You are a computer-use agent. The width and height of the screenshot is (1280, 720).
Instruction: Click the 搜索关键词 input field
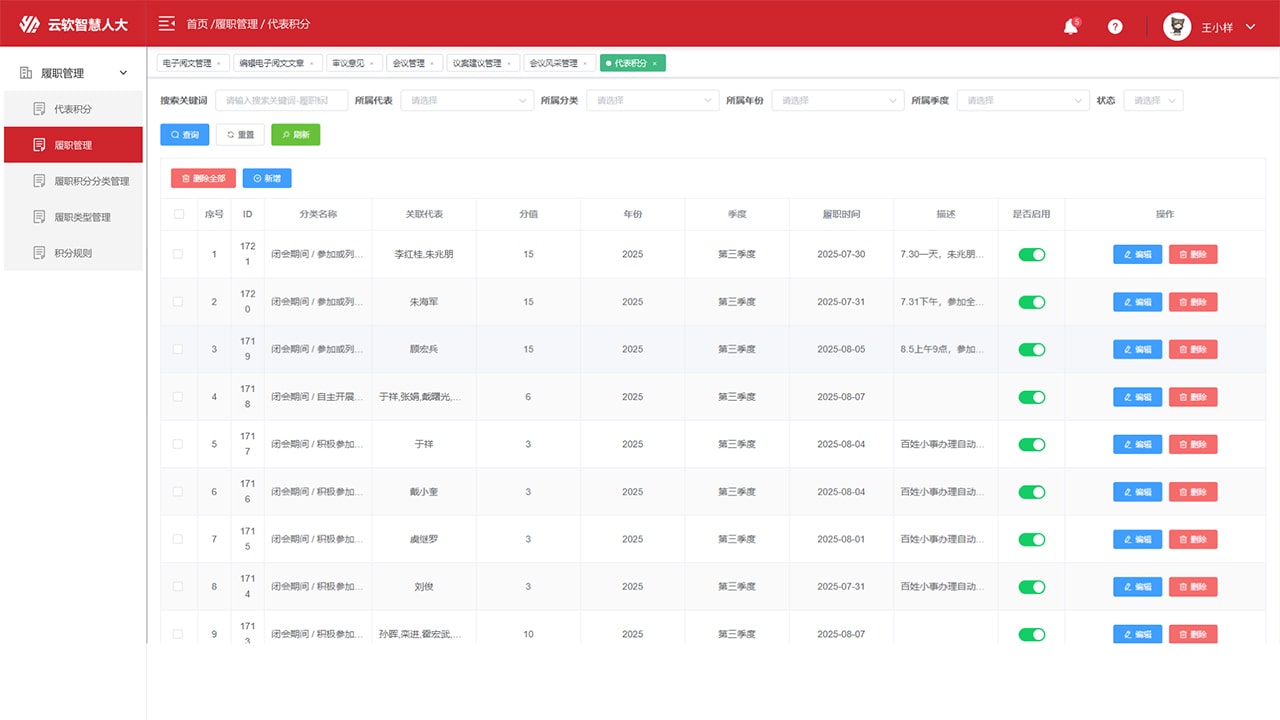[x=281, y=100]
